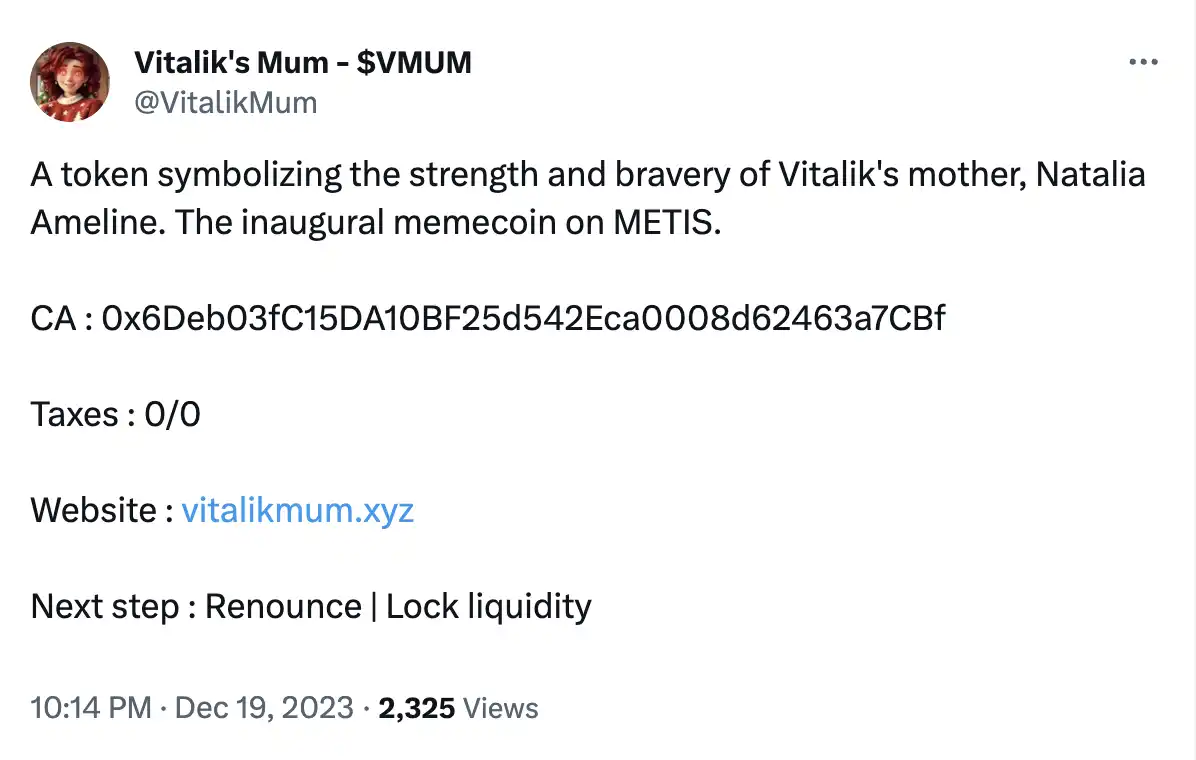The image size is (1196, 760).
Task: Click the 2,325 view count number
Action: (x=417, y=709)
